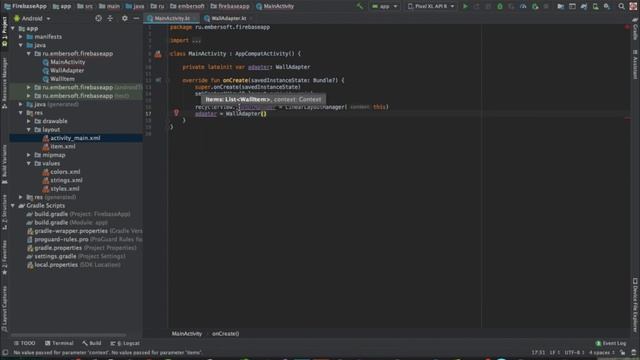Collapse the Gradle Scripts node
640x360 pixels.
(x=13, y=206)
